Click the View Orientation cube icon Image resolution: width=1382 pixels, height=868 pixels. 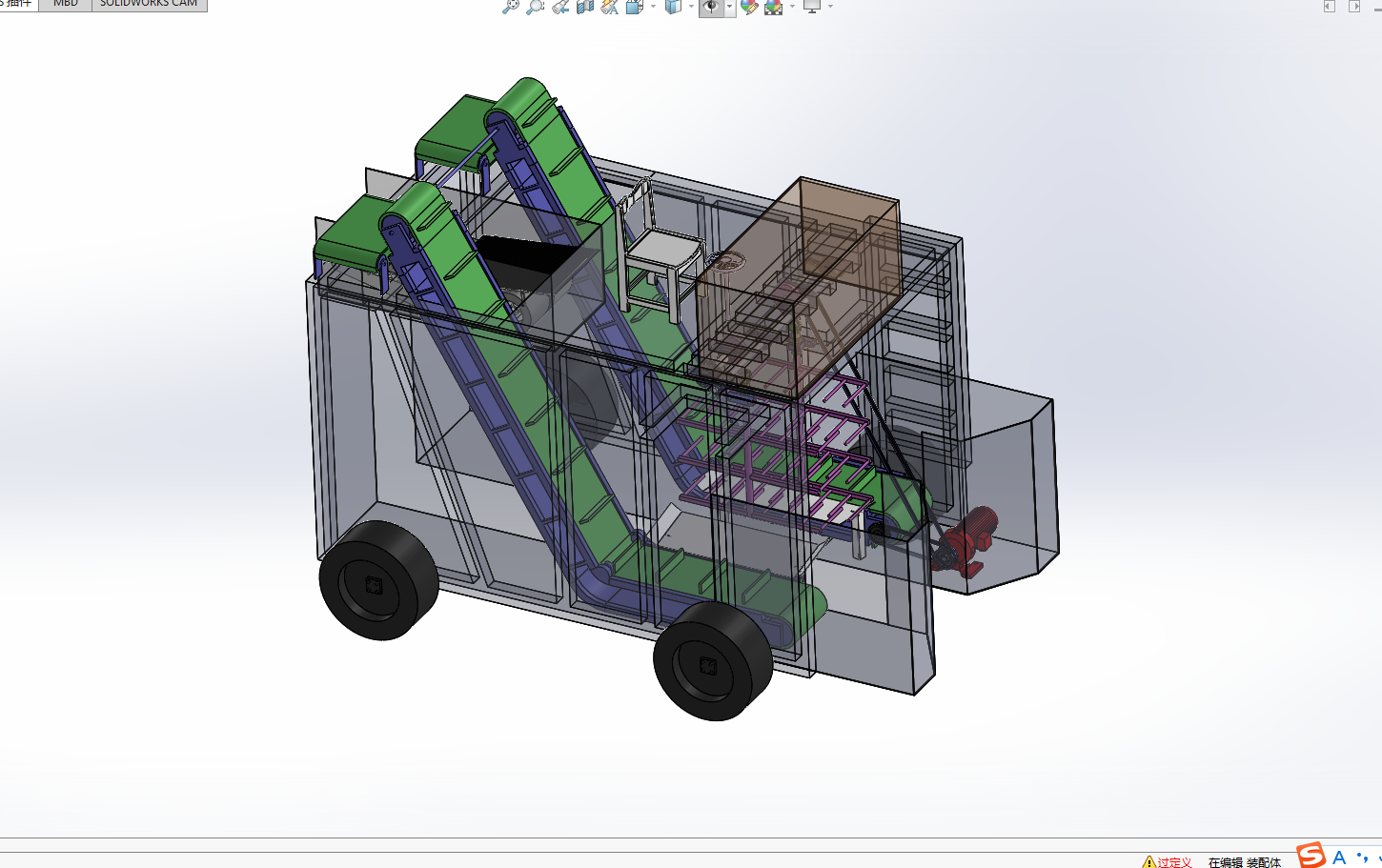pos(635,7)
